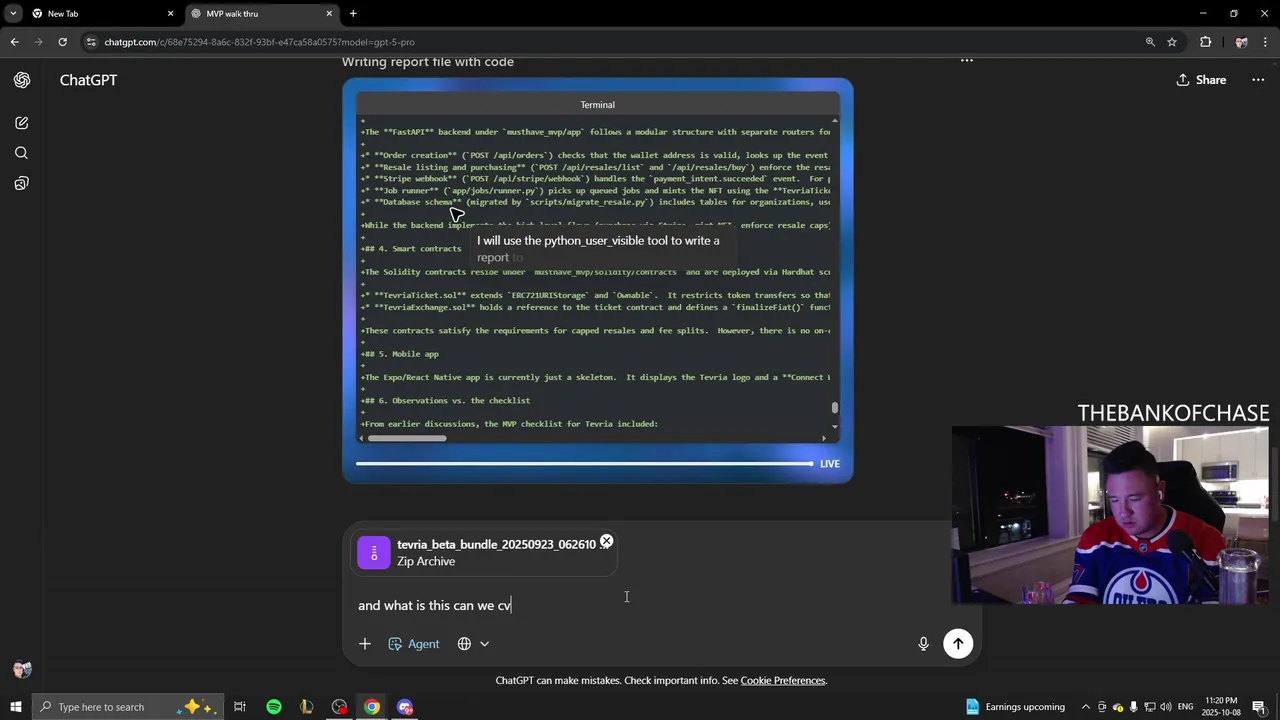Click the address bar URL
Viewport: 1280px width, 720px height.
(260, 42)
